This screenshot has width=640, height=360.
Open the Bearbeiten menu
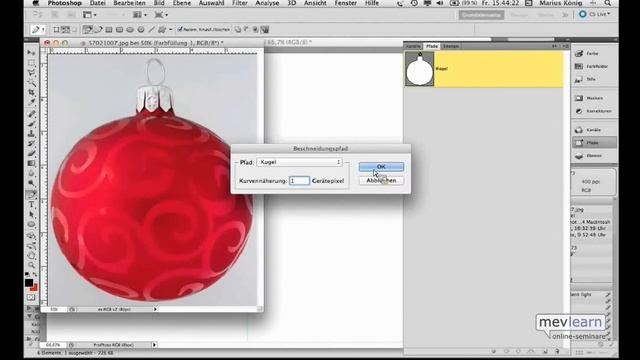129,3
